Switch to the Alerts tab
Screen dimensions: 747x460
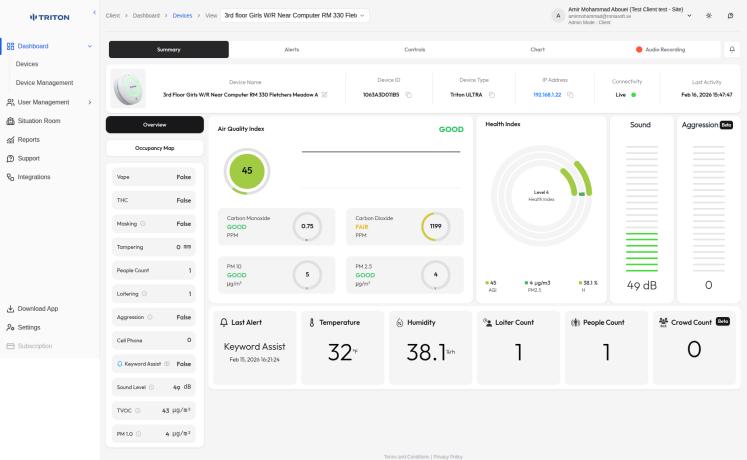[x=291, y=49]
